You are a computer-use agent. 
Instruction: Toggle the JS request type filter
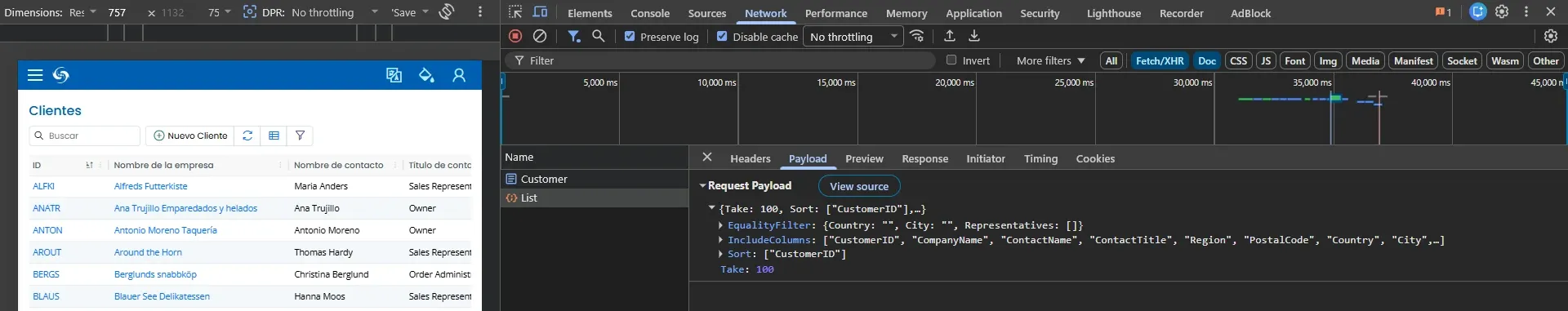pos(1266,60)
